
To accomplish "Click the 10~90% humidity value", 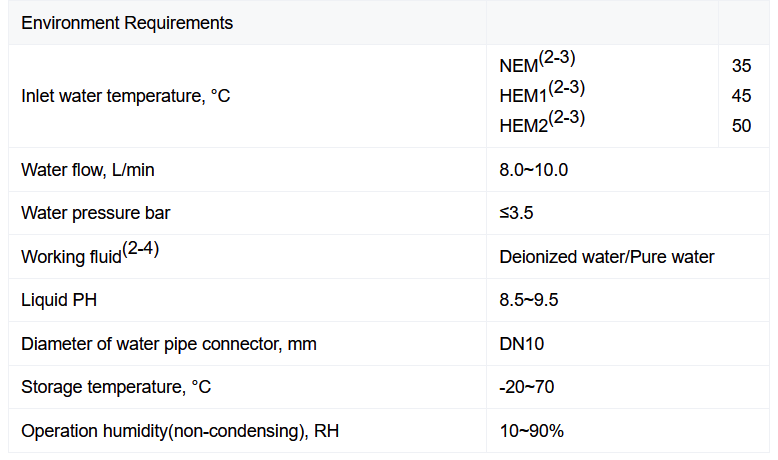I will coord(531,431).
